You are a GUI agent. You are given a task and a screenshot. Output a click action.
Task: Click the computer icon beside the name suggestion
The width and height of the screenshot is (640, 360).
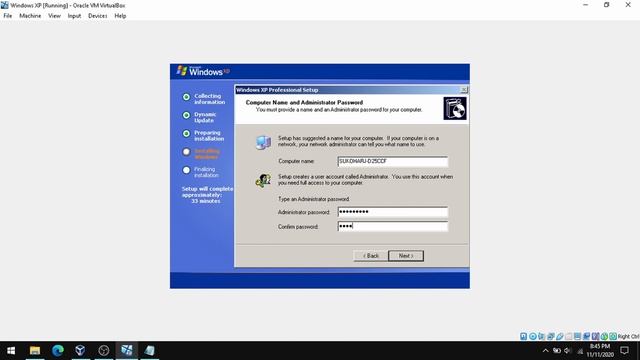click(x=263, y=142)
